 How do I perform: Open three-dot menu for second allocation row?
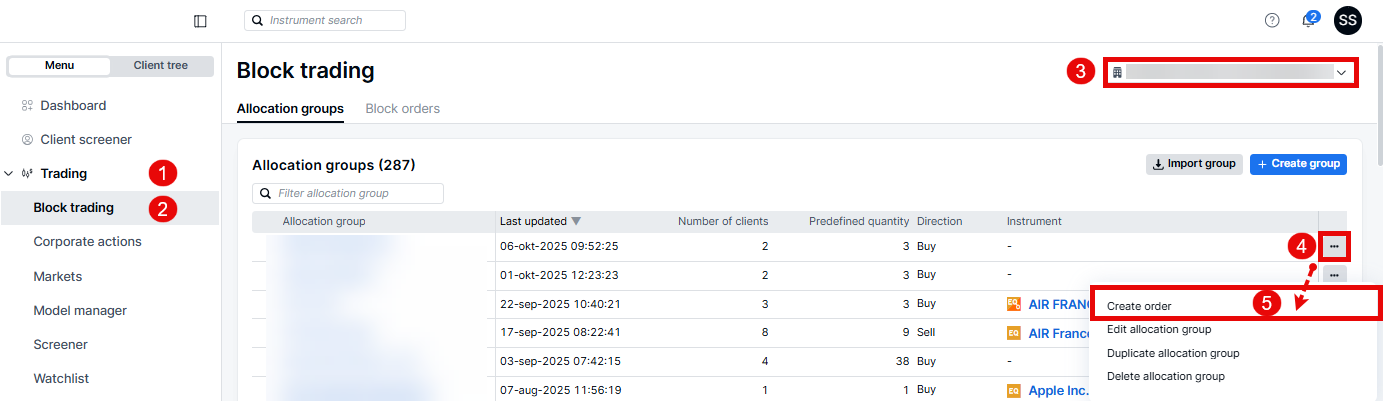click(1334, 274)
